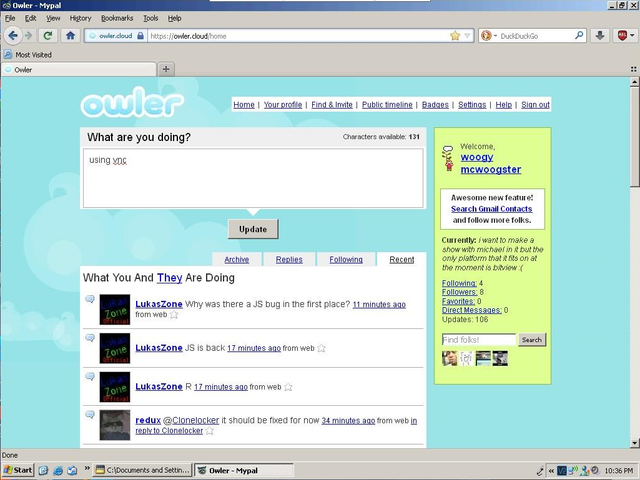Screen dimensions: 640x480
Task: Reply bubble icon on redux post
Action: tap(90, 415)
